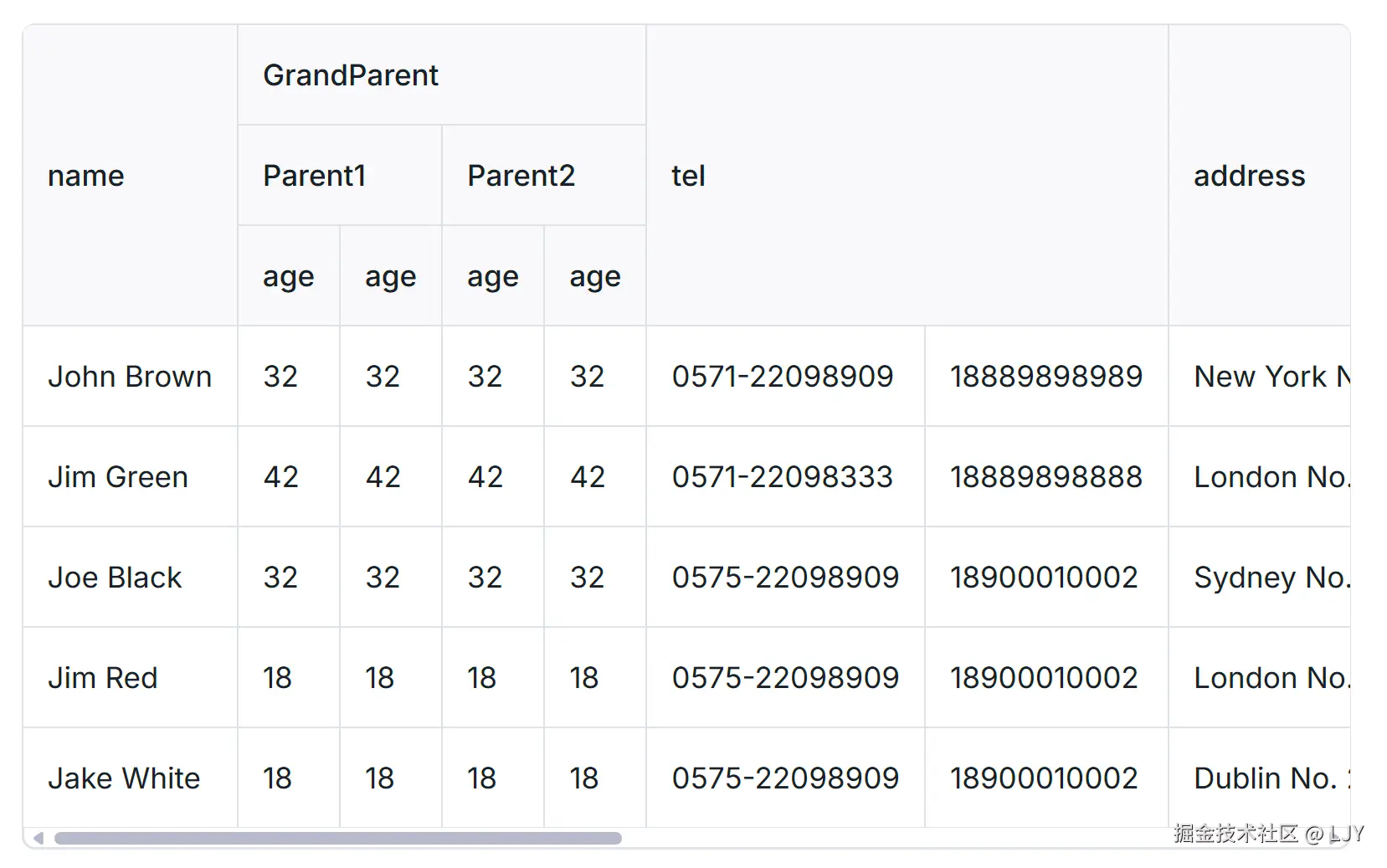Select the phone number 0571-22098333
Viewport: 1387px width, 868px height.
pos(783,477)
